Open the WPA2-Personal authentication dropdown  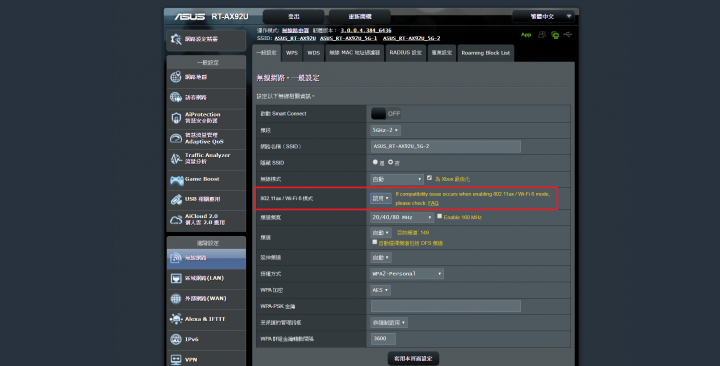407,274
